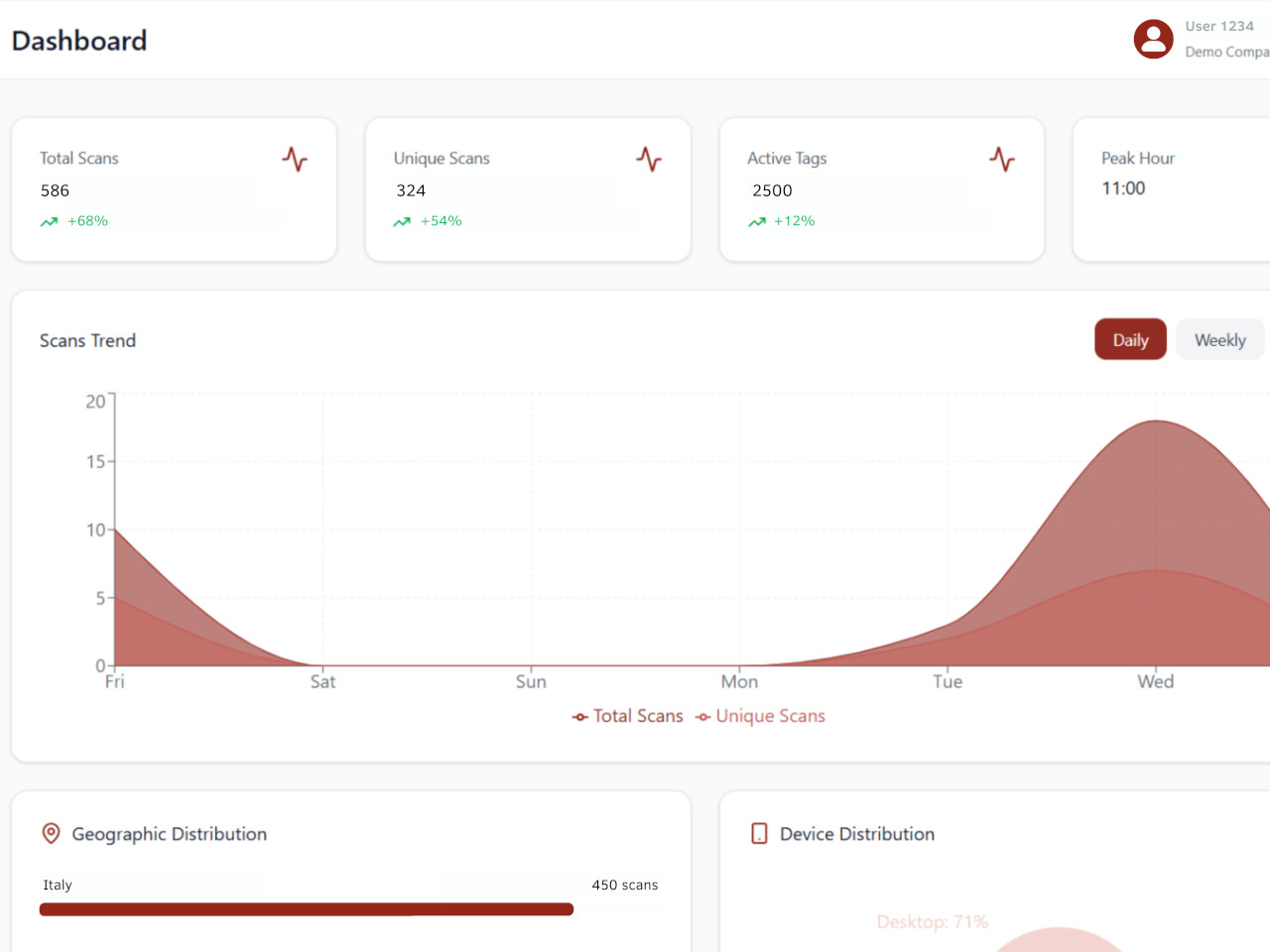Click the Active Tags activity pulse icon

coord(1002,159)
